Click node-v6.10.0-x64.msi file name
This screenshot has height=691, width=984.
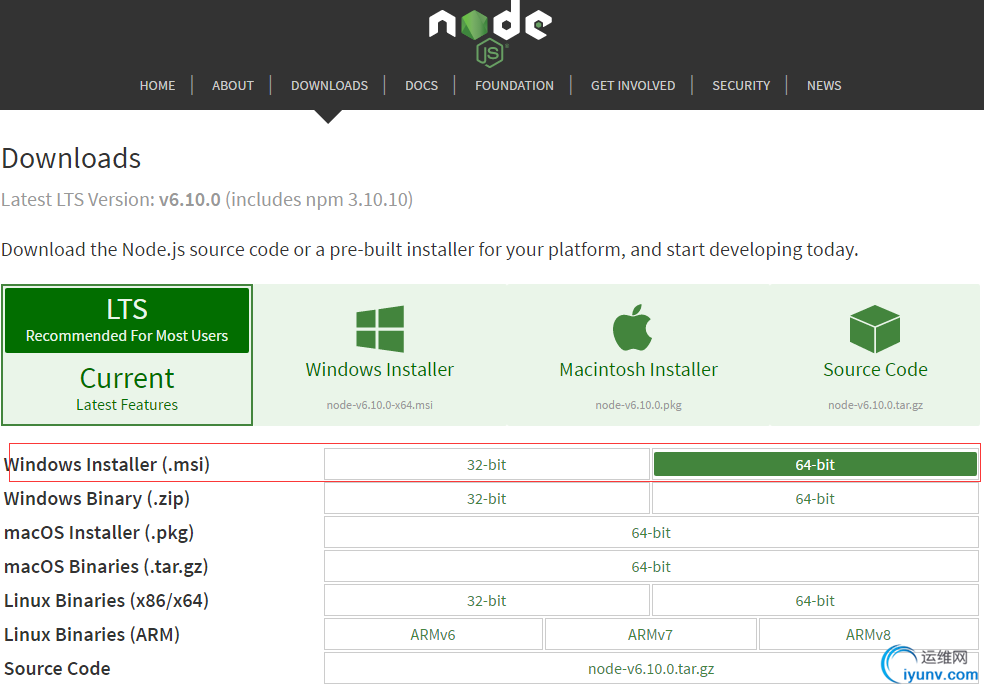coord(380,405)
